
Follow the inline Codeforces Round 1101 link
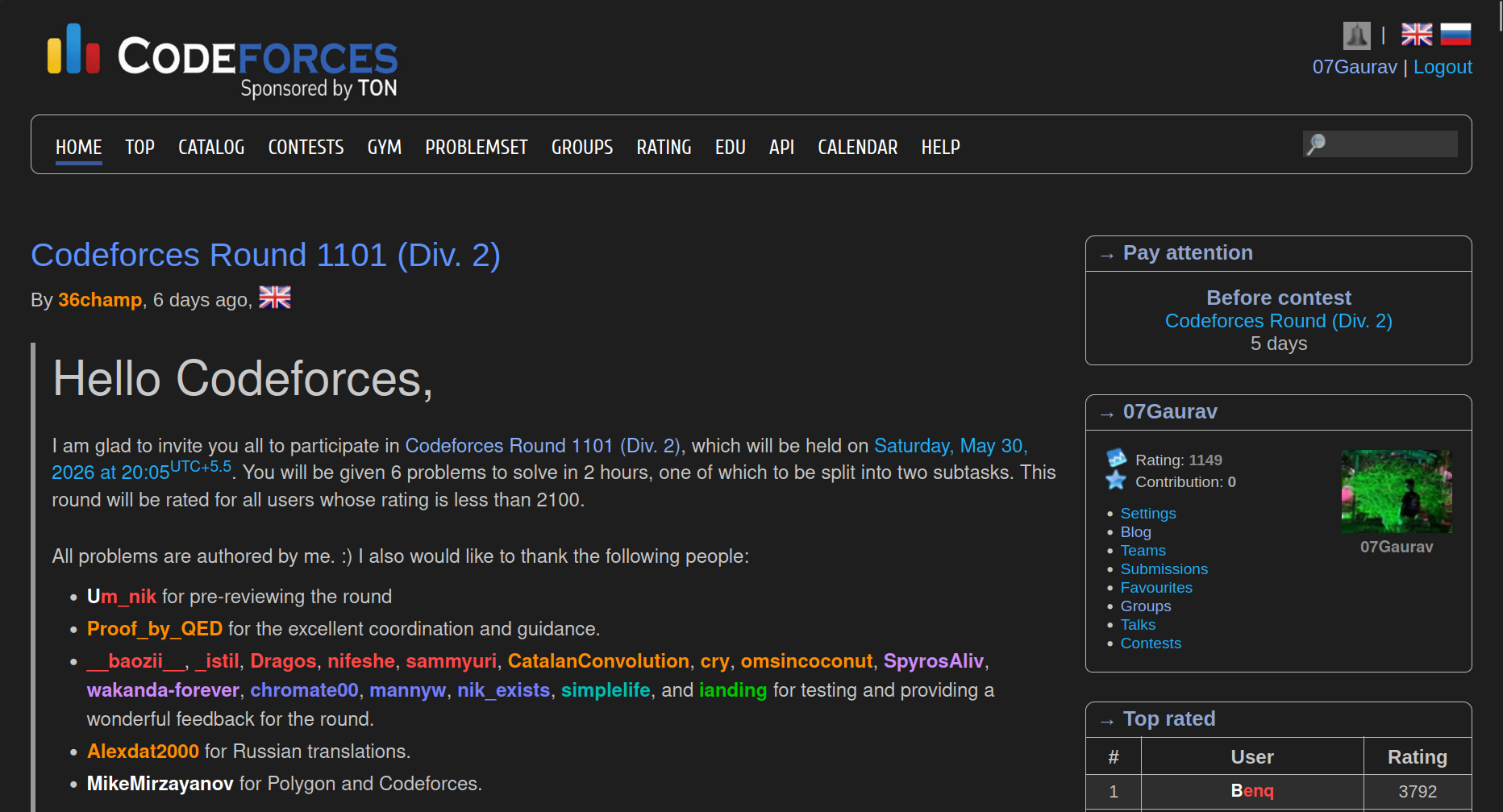543,446
